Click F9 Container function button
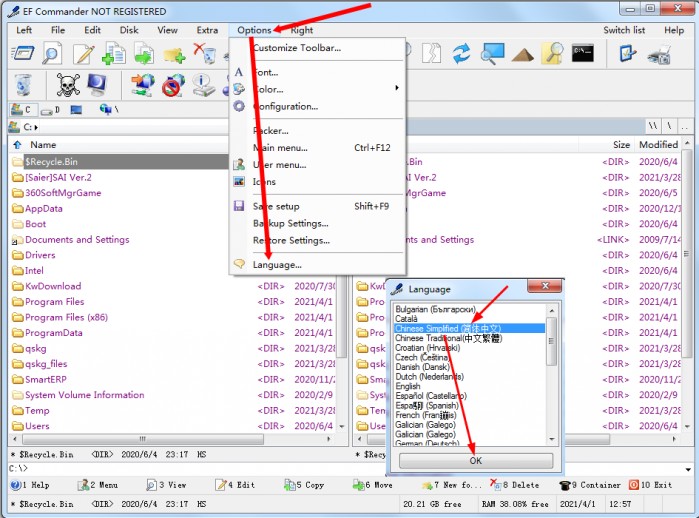This screenshot has width=699, height=518. [x=590, y=485]
